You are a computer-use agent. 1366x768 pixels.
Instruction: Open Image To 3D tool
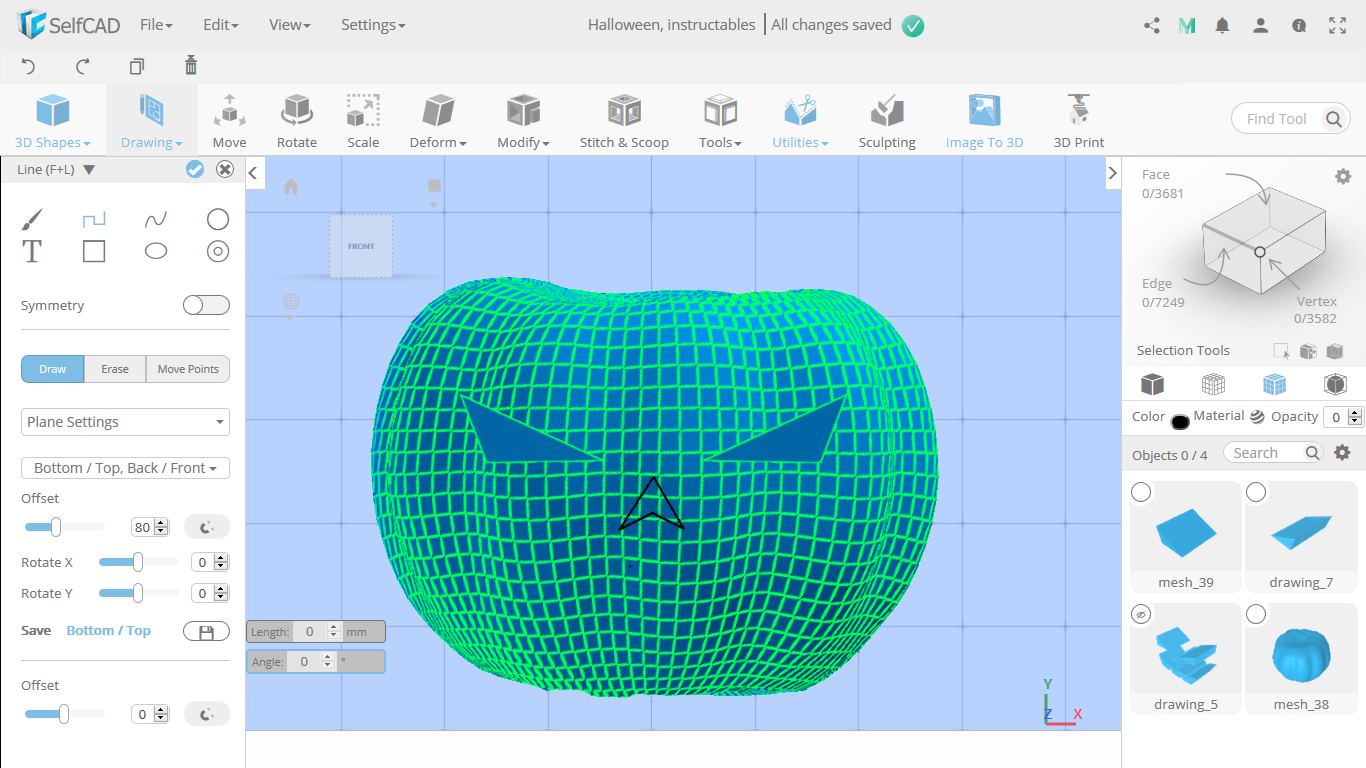click(x=984, y=121)
